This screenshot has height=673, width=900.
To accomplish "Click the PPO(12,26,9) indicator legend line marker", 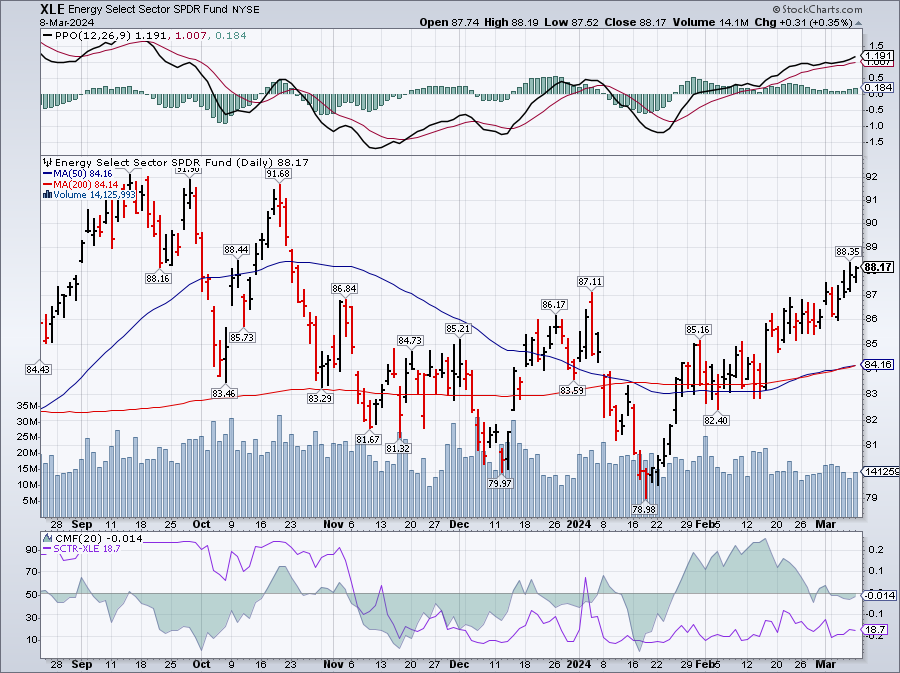I will click(x=47, y=36).
